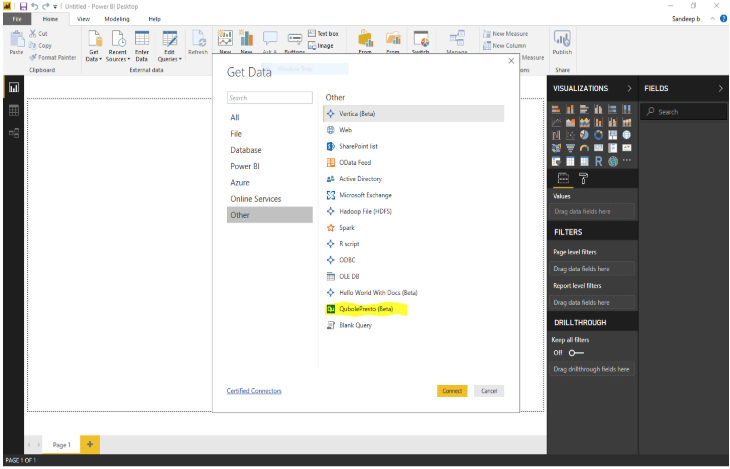Open the Recent Sources dropdown
The height and width of the screenshot is (469, 730).
(118, 46)
